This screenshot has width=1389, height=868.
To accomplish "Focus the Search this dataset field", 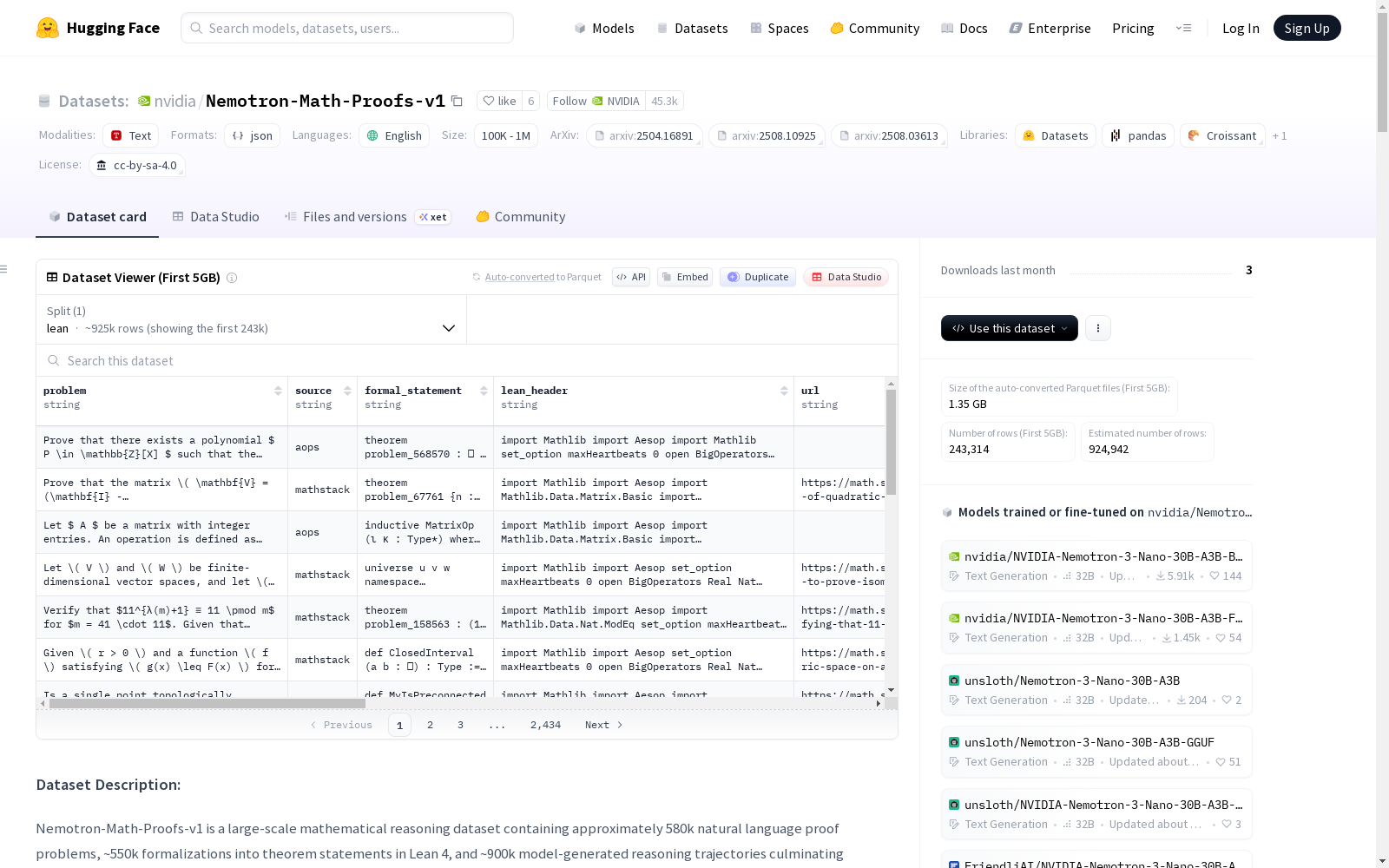I will click(x=467, y=360).
